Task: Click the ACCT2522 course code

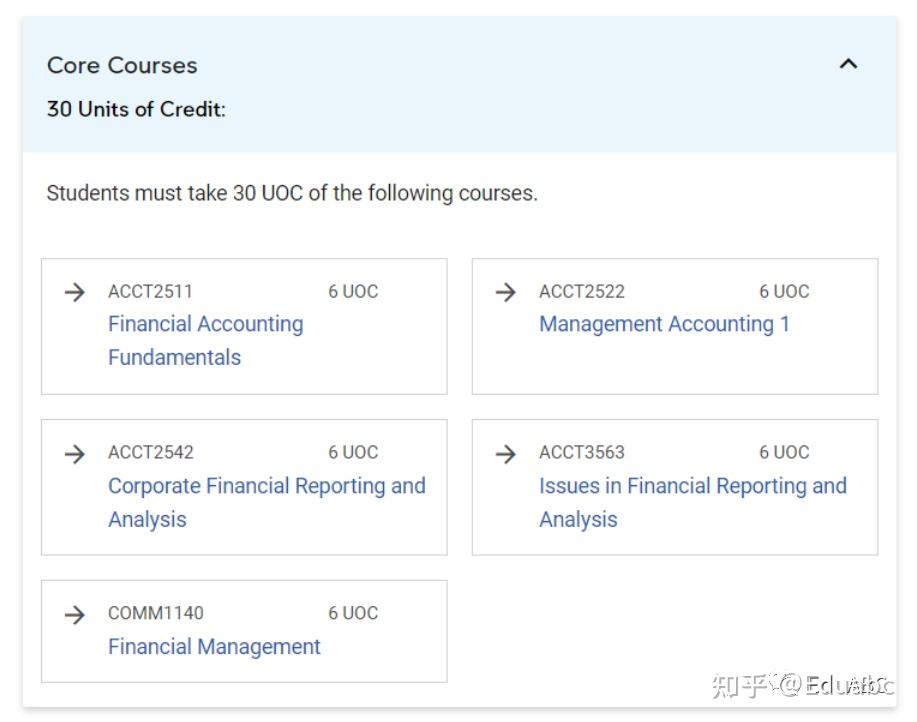Action: click(581, 292)
